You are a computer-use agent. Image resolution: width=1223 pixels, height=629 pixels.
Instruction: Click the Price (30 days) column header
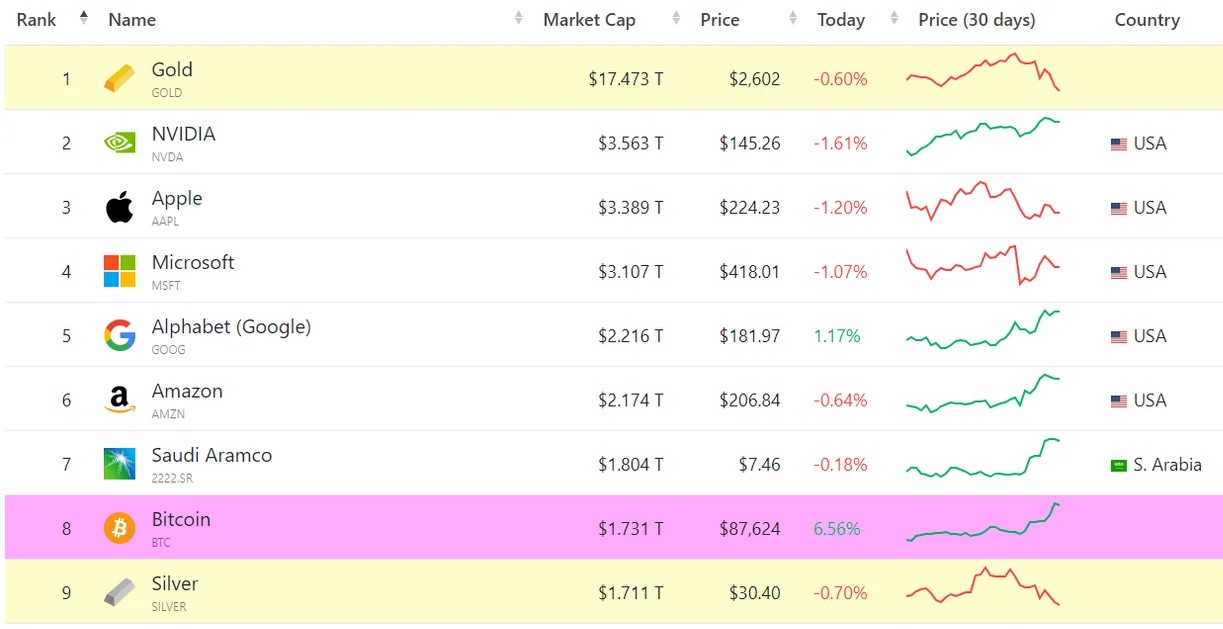point(977,20)
